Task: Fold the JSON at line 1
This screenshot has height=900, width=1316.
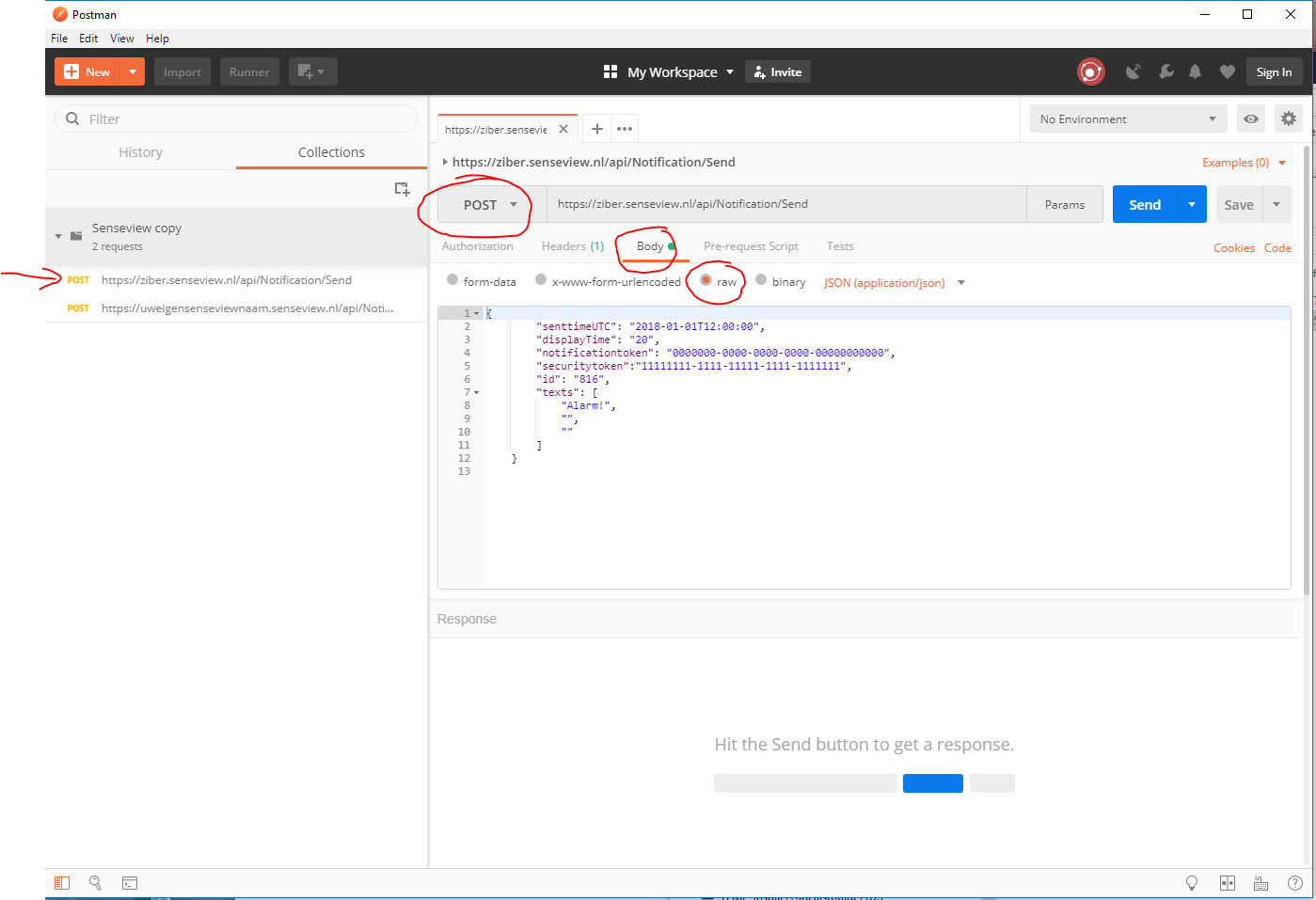Action: point(477,314)
